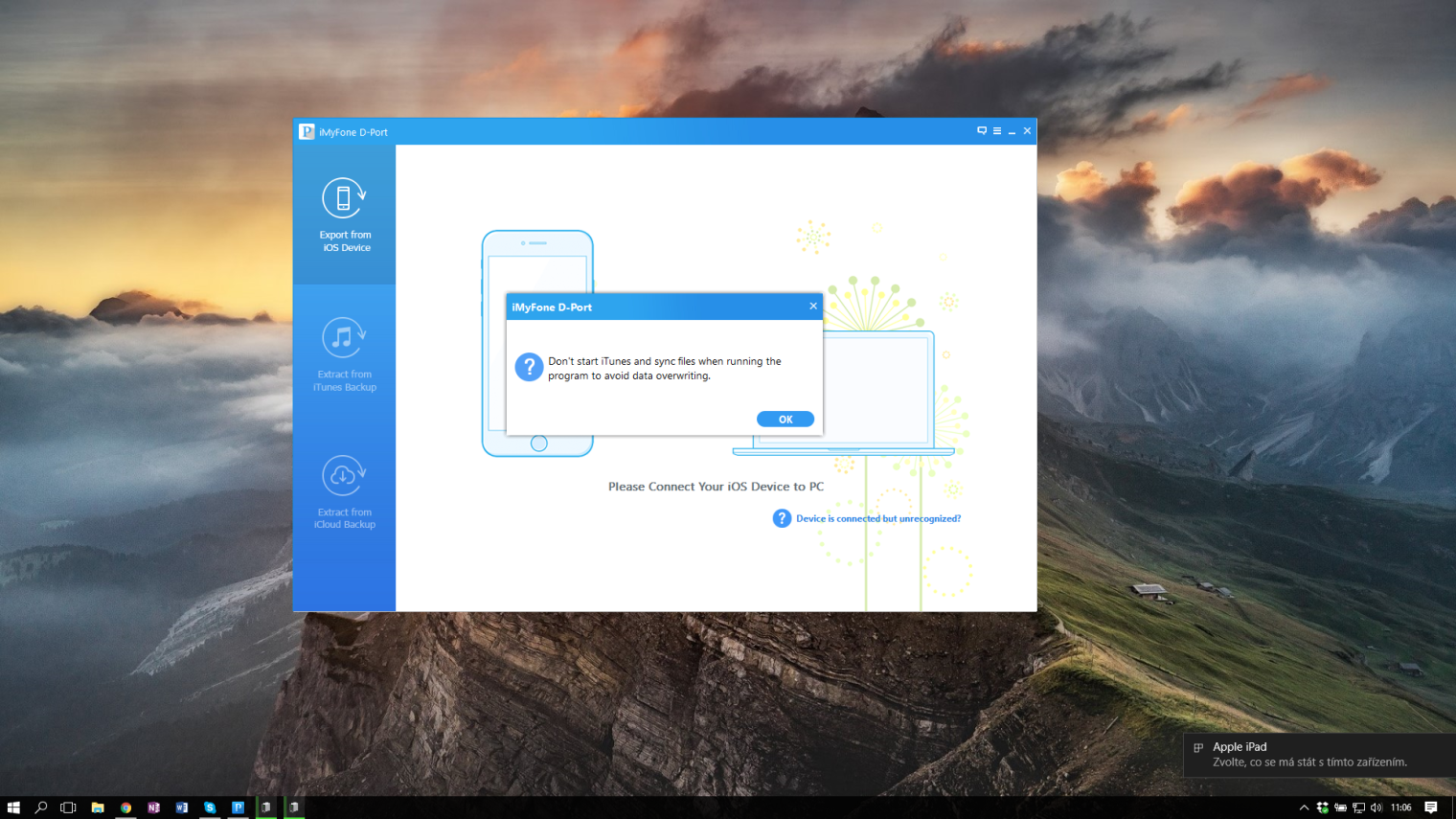Open Extract from iCloud Backup mode
This screenshot has width=1456, height=819.
[345, 492]
